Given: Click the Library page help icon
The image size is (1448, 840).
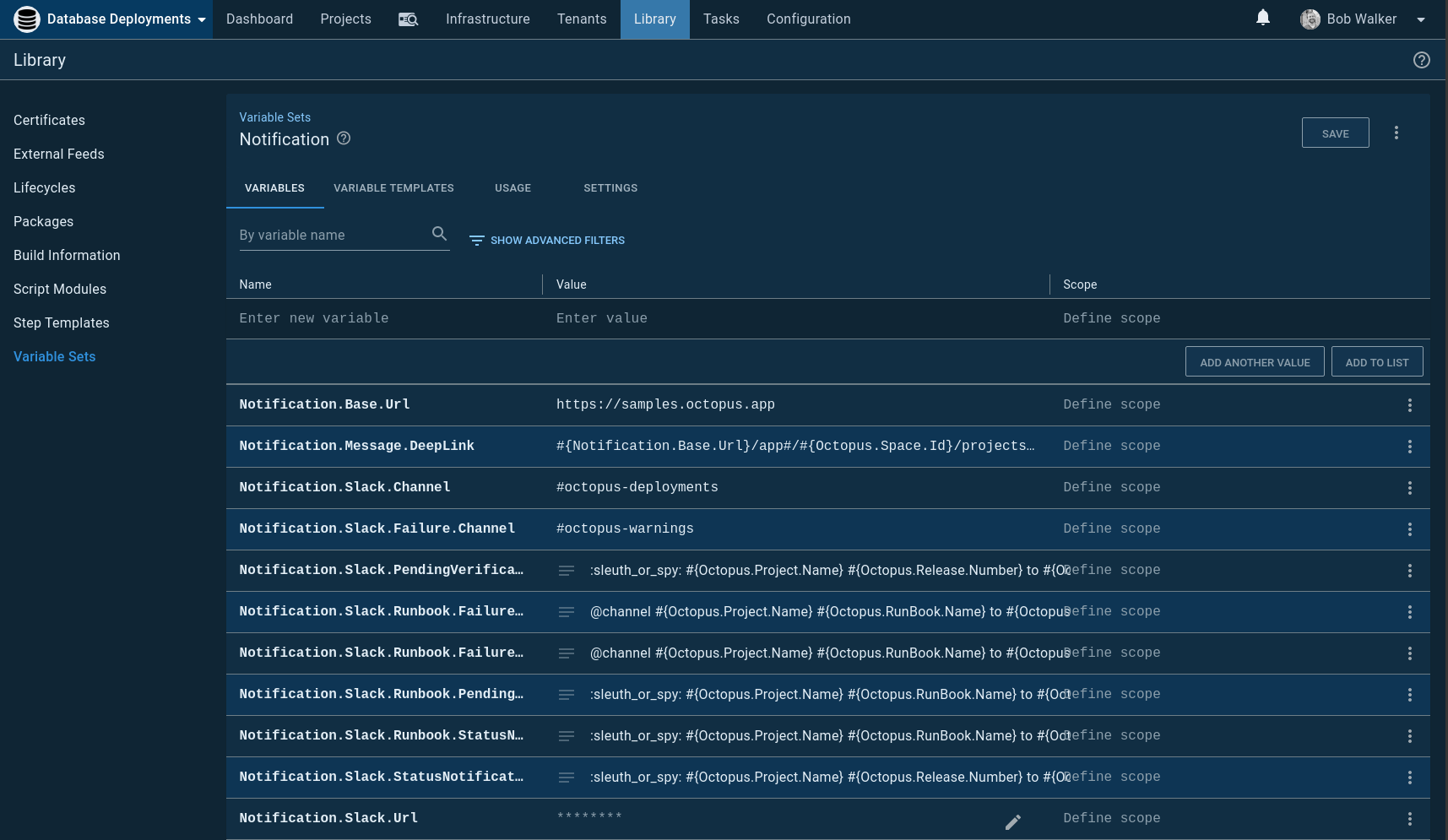Looking at the screenshot, I should tap(1421, 60).
